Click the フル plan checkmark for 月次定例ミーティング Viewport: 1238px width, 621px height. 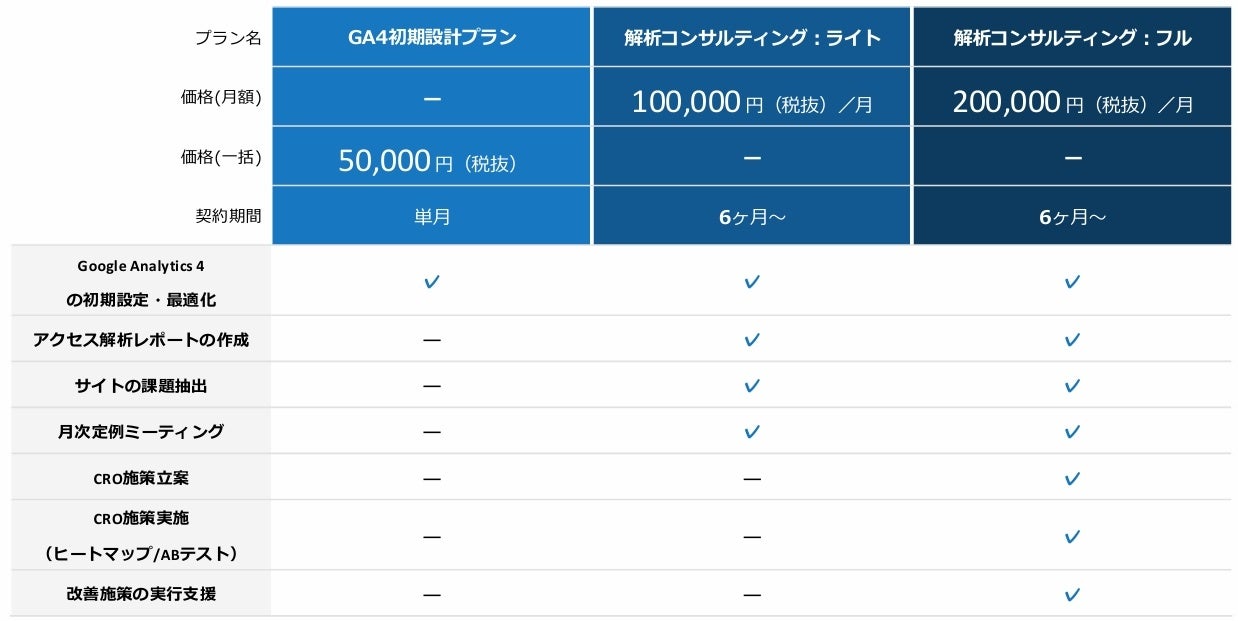click(x=1072, y=432)
